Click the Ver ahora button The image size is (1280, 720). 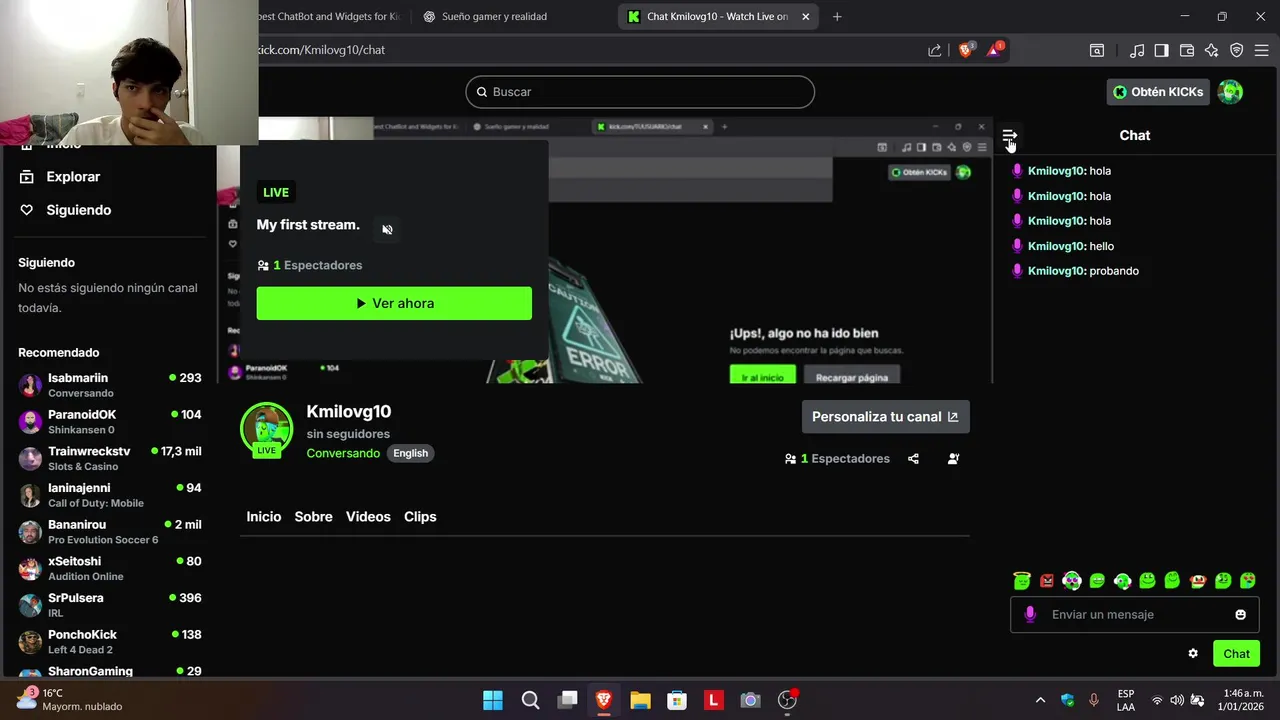tap(394, 304)
